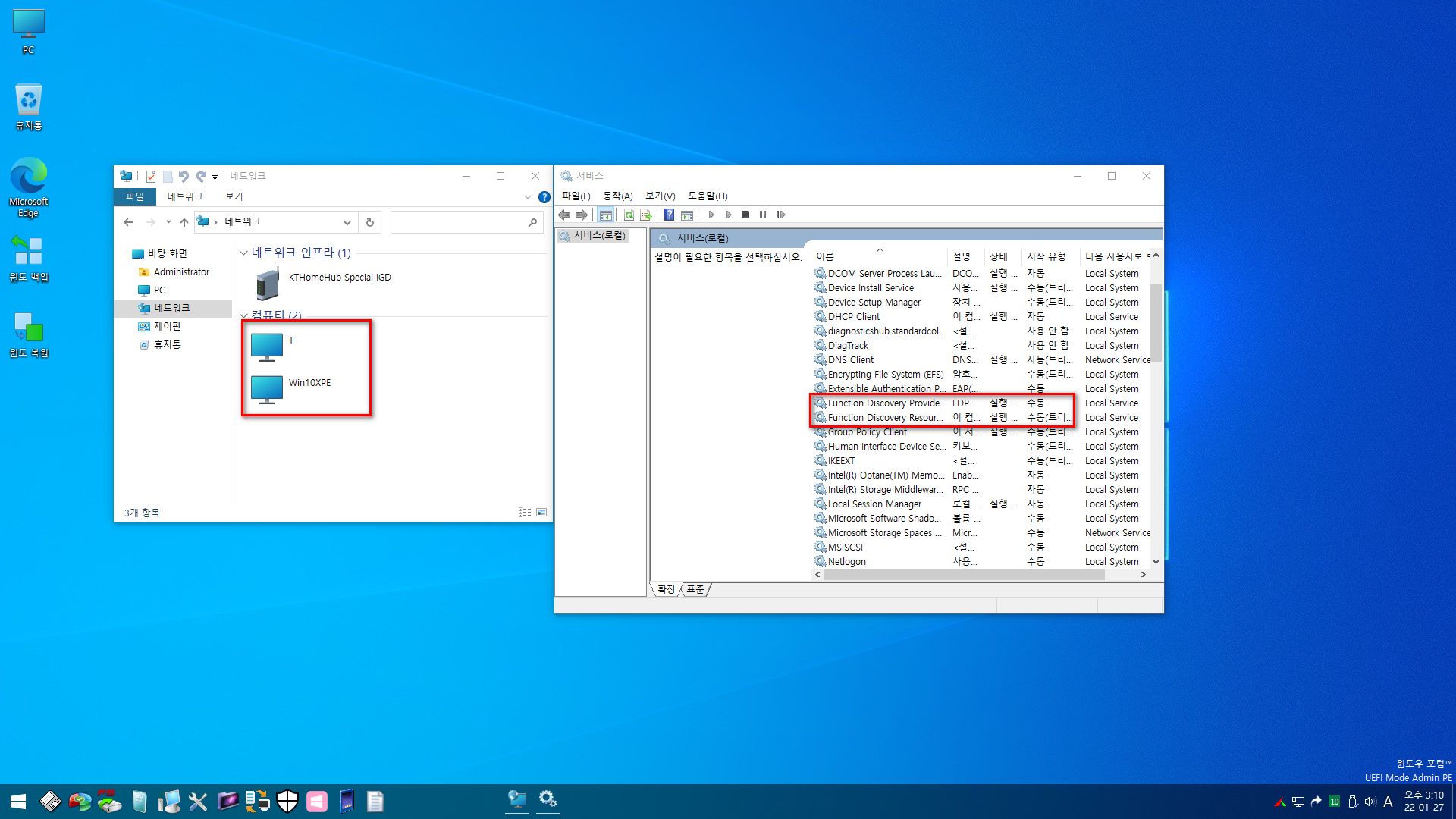Click the Windows Start button
The height and width of the screenshot is (819, 1456).
tap(18, 802)
